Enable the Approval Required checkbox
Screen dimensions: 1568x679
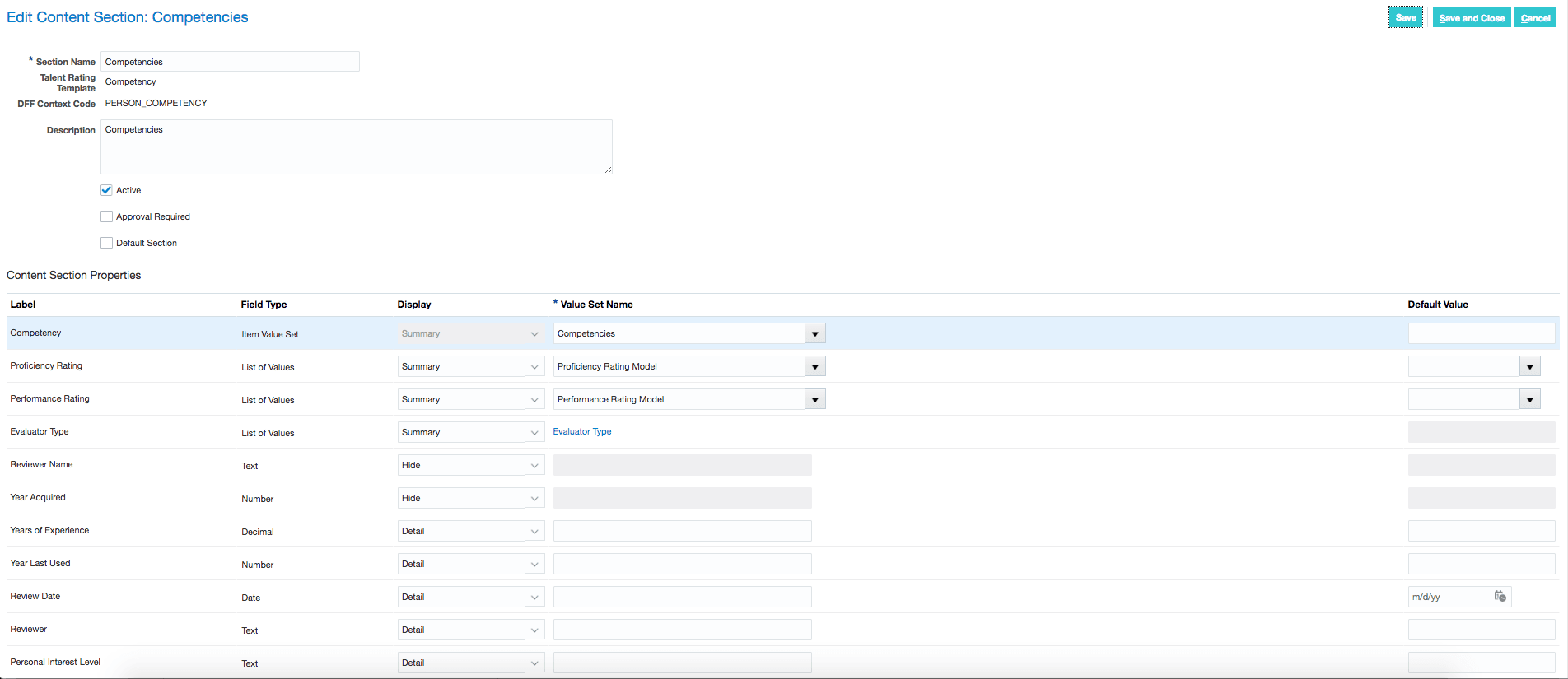106,216
